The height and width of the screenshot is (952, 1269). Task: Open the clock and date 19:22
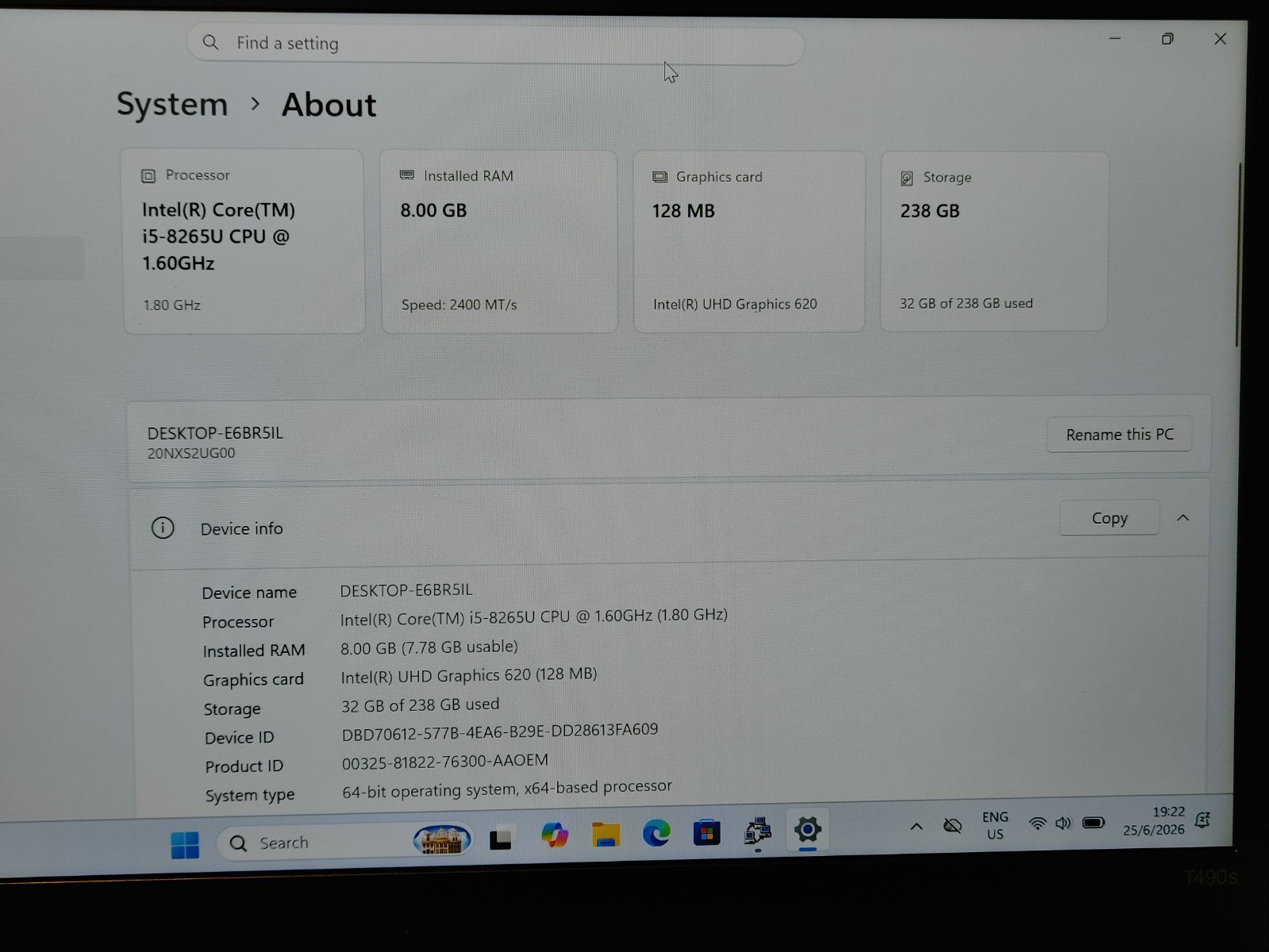[1153, 820]
